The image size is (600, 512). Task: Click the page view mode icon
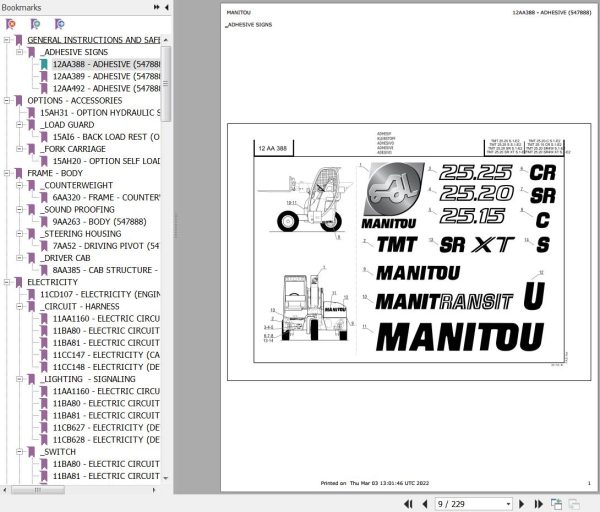pyautogui.click(x=556, y=504)
